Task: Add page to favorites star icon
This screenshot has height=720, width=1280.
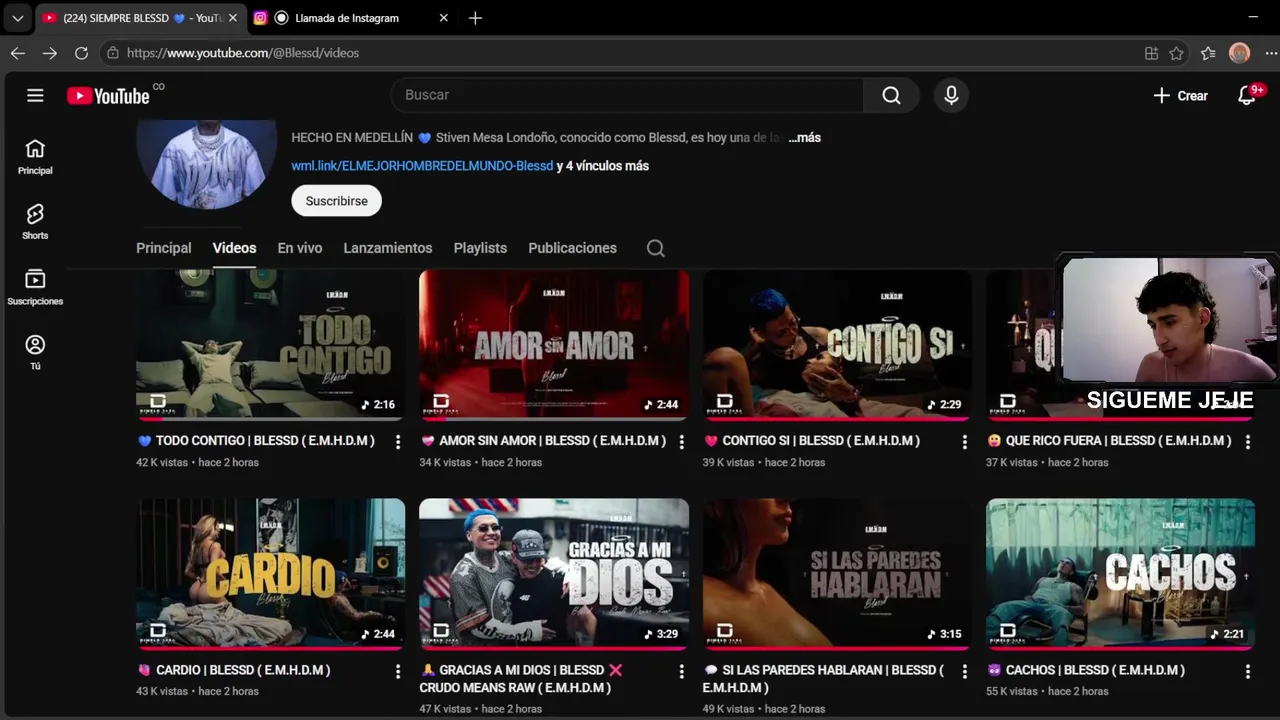Action: (1177, 53)
